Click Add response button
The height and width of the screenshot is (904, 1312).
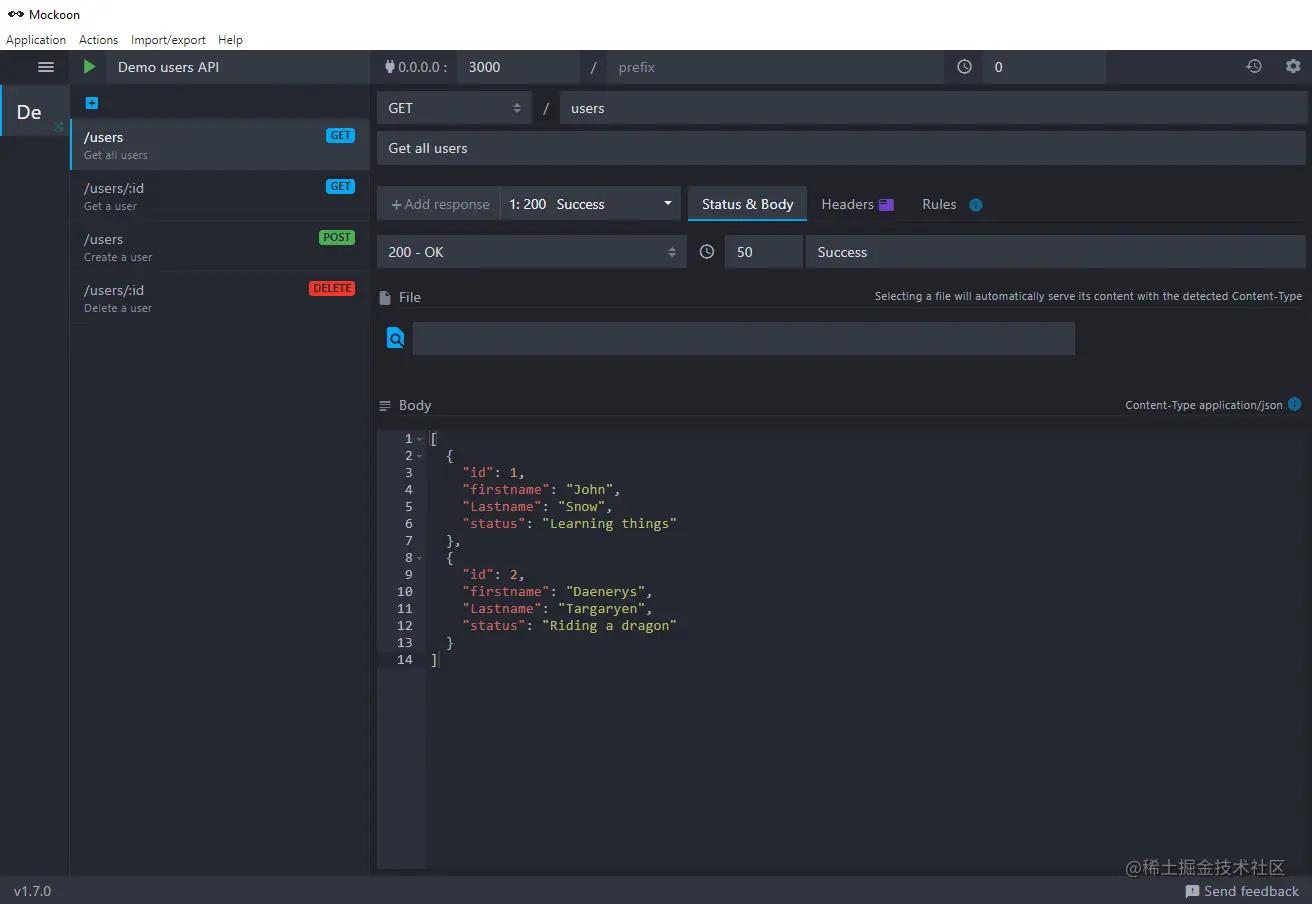coord(440,204)
